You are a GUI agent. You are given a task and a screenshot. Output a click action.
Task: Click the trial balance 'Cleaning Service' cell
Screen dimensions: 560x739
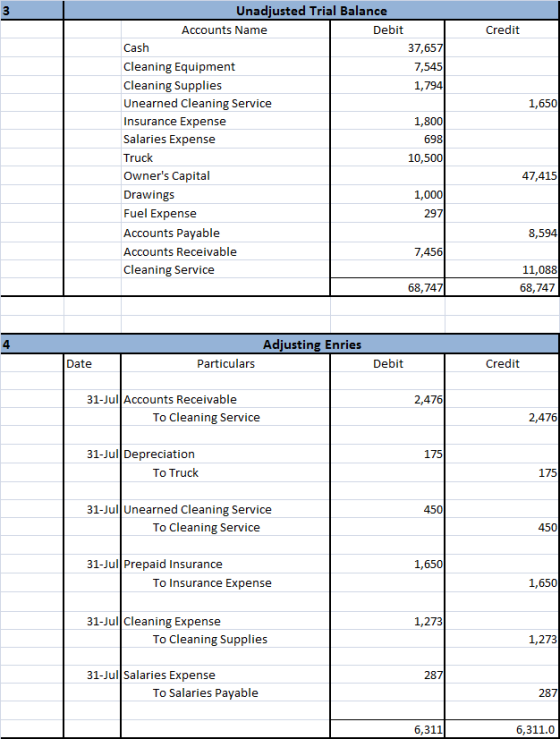click(225, 270)
